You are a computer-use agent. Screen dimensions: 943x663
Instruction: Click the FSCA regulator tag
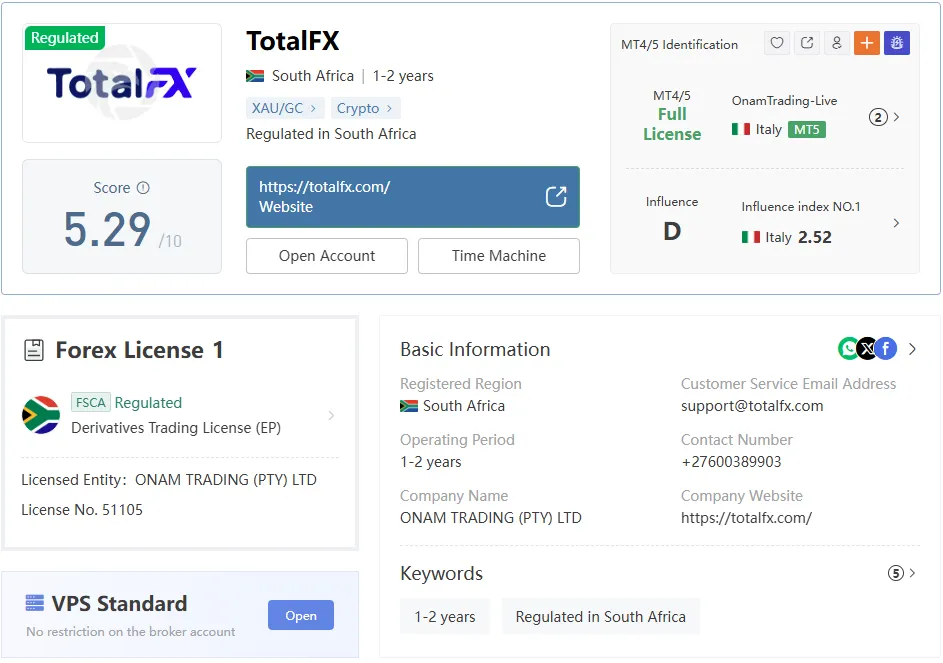pyautogui.click(x=91, y=402)
